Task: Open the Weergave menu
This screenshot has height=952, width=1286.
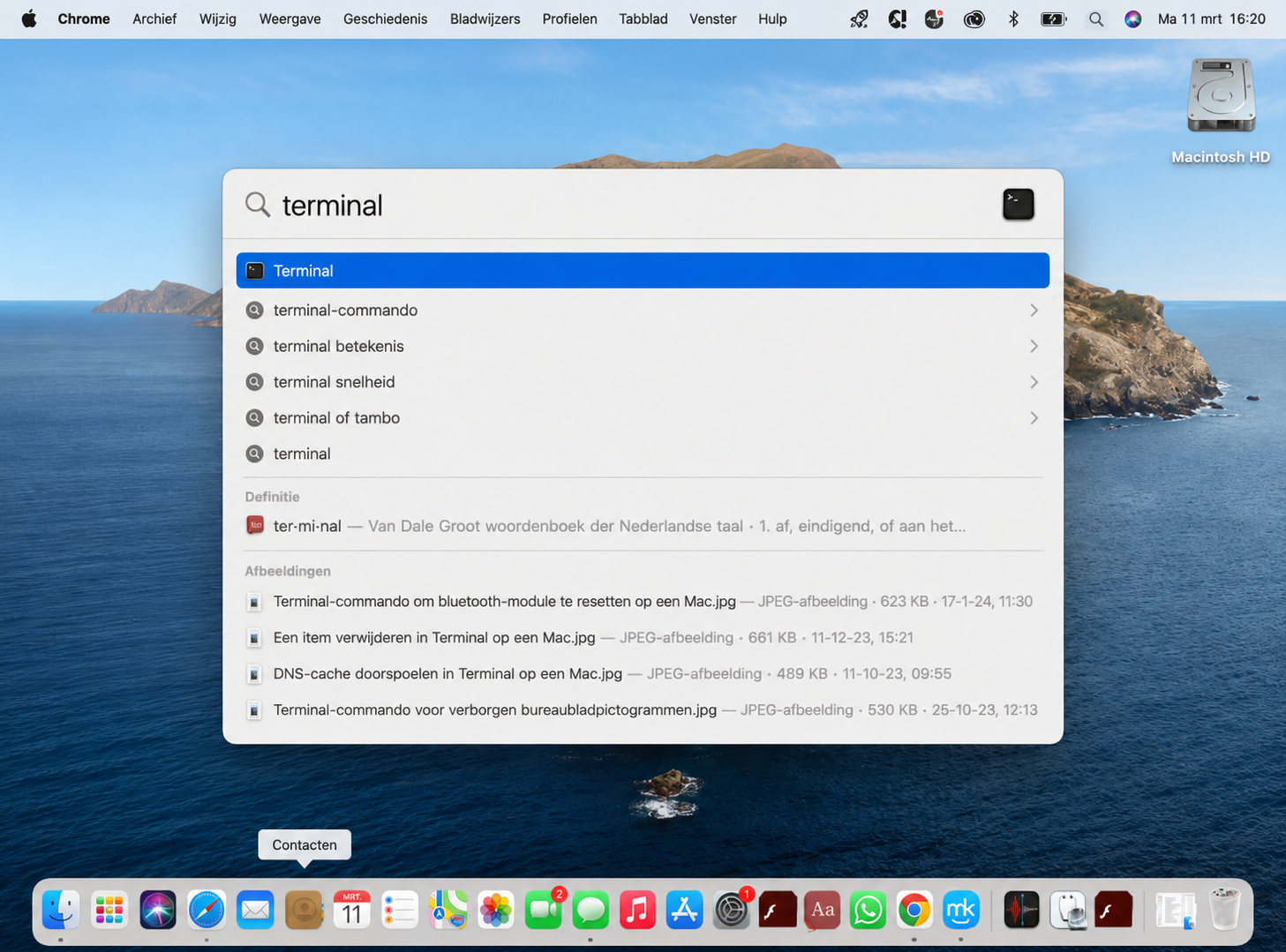Action: coord(290,19)
